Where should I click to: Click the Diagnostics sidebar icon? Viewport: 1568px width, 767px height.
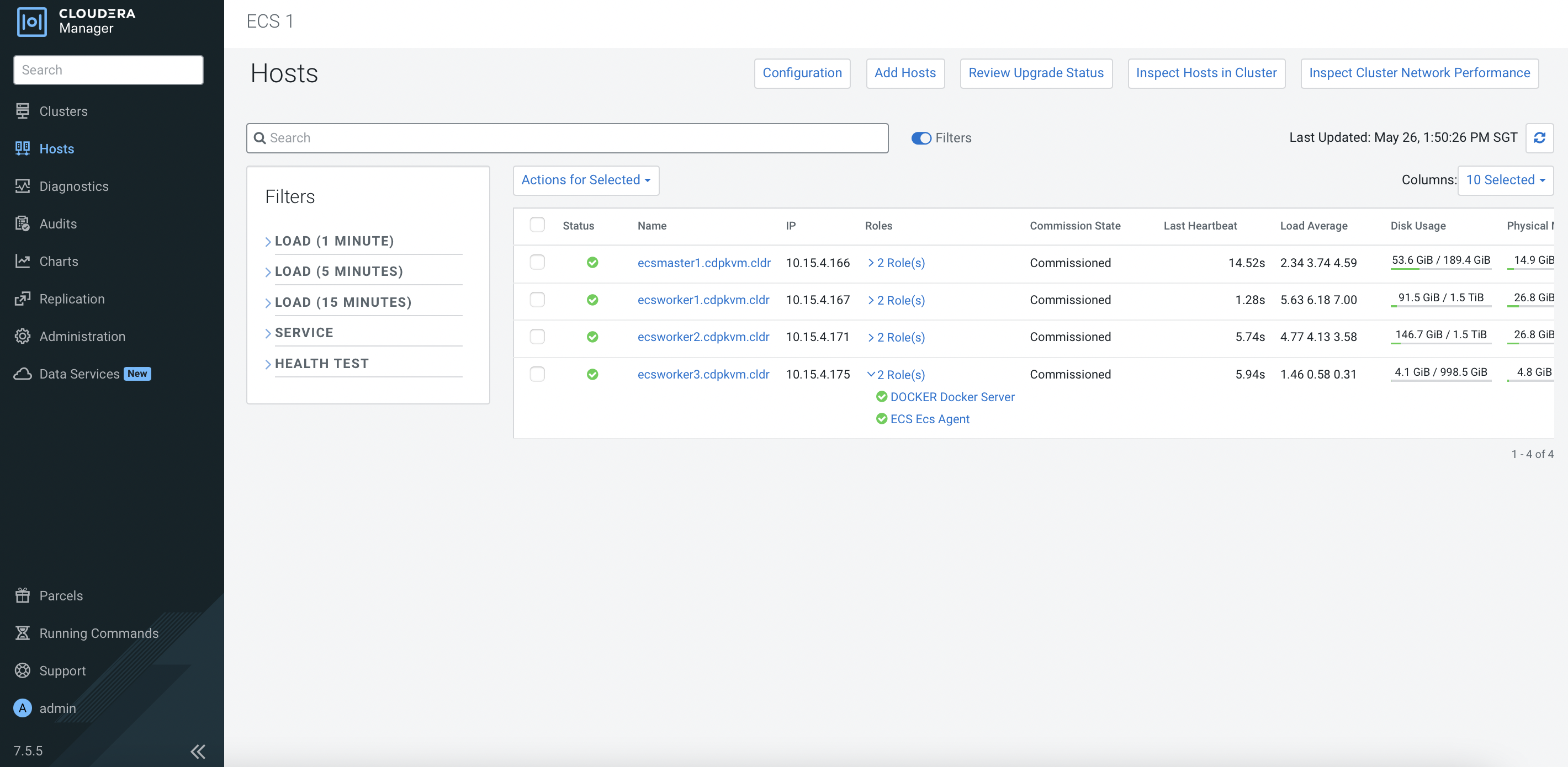tap(23, 186)
